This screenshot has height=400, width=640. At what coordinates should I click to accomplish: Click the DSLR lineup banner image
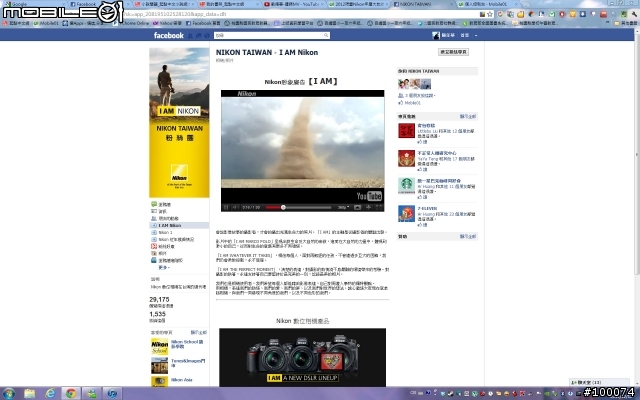tap(302, 357)
